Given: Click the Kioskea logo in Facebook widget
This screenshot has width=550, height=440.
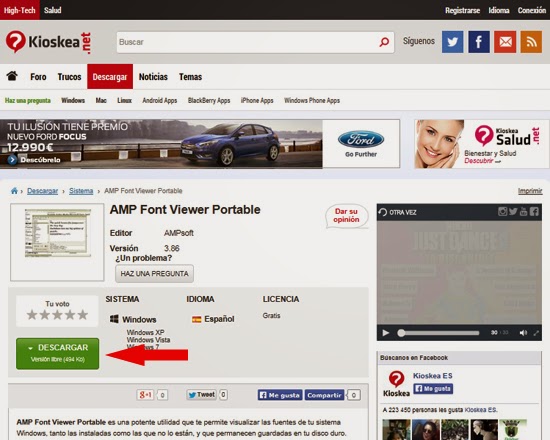Looking at the screenshot, I should click(x=396, y=384).
